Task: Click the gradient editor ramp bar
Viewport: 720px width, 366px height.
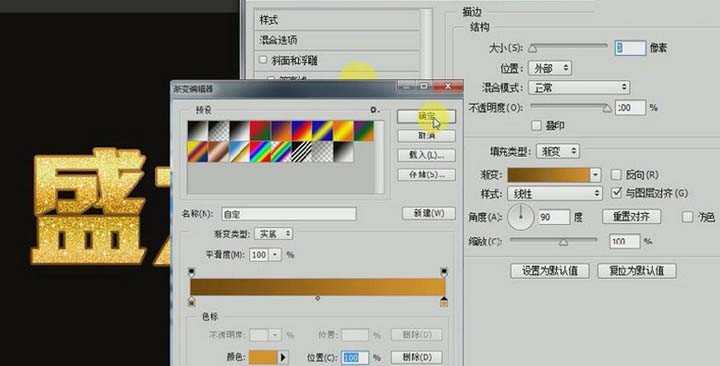Action: (318, 287)
